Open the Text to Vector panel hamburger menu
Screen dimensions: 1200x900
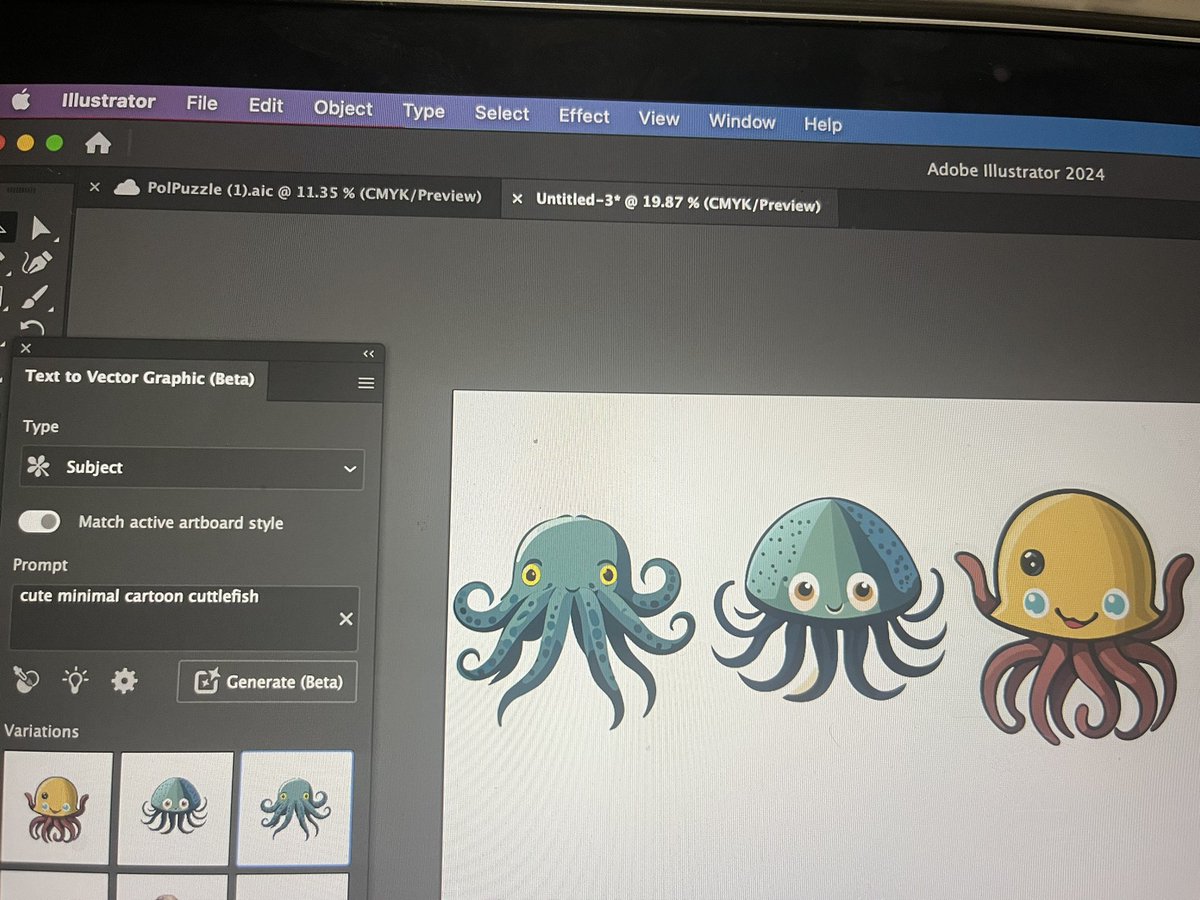tap(366, 383)
